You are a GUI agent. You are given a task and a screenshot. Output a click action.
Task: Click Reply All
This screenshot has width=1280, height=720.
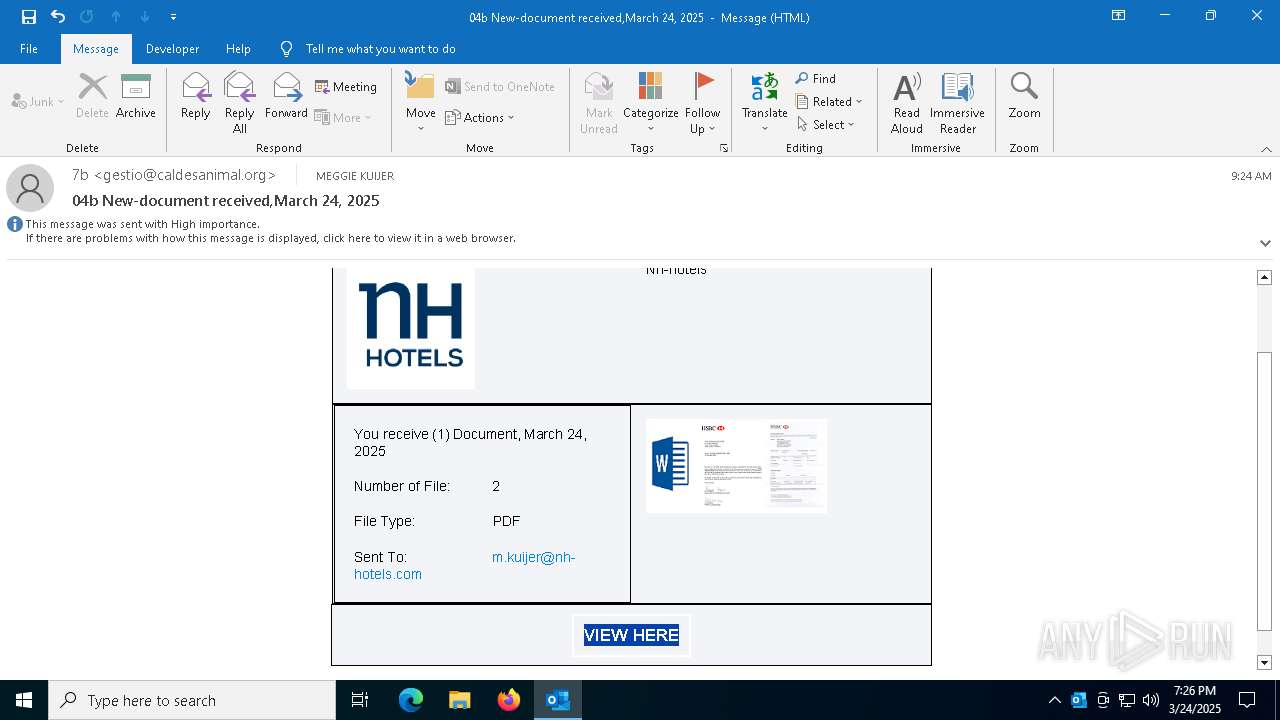240,103
